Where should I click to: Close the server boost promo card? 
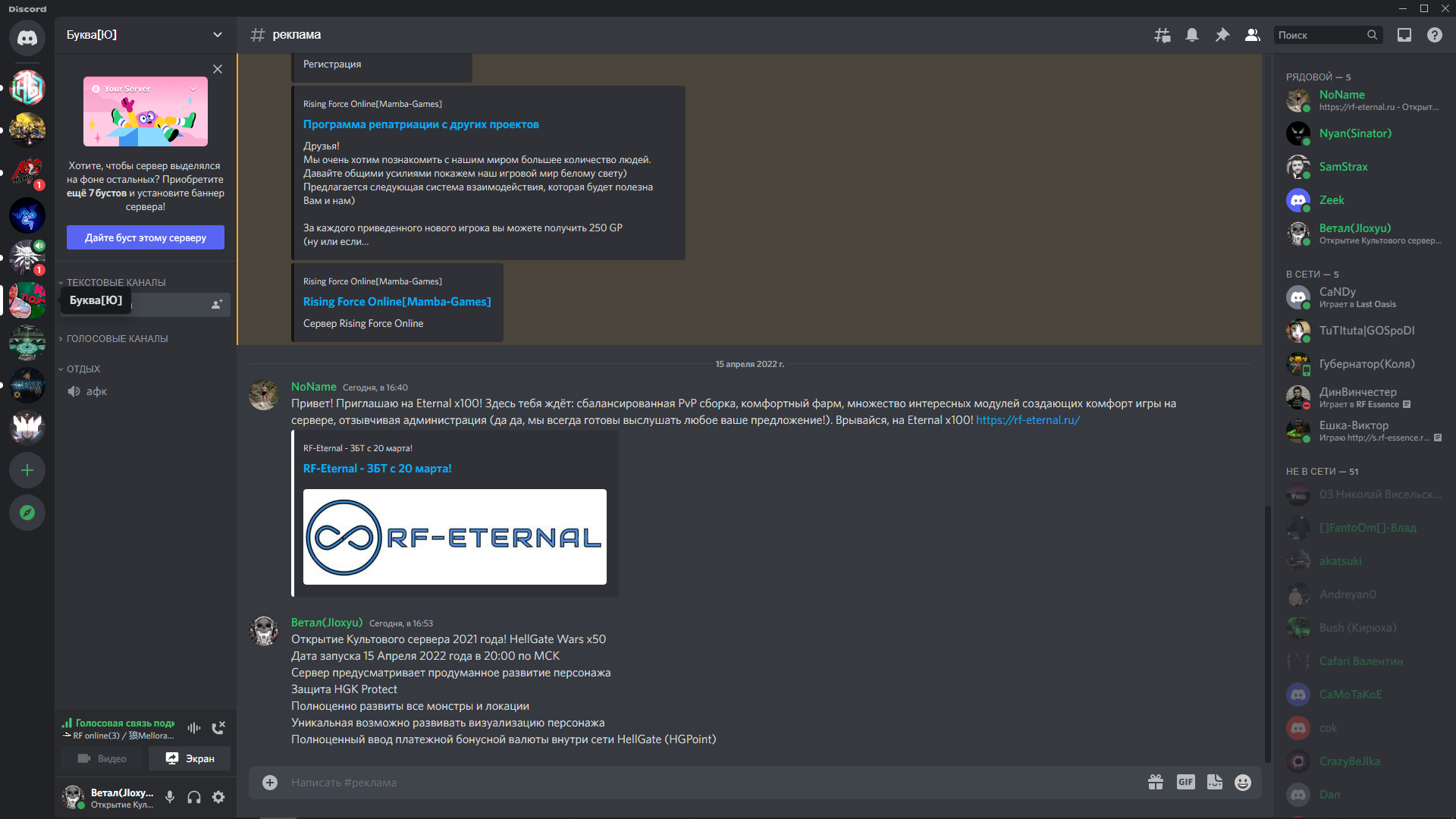pyautogui.click(x=218, y=69)
